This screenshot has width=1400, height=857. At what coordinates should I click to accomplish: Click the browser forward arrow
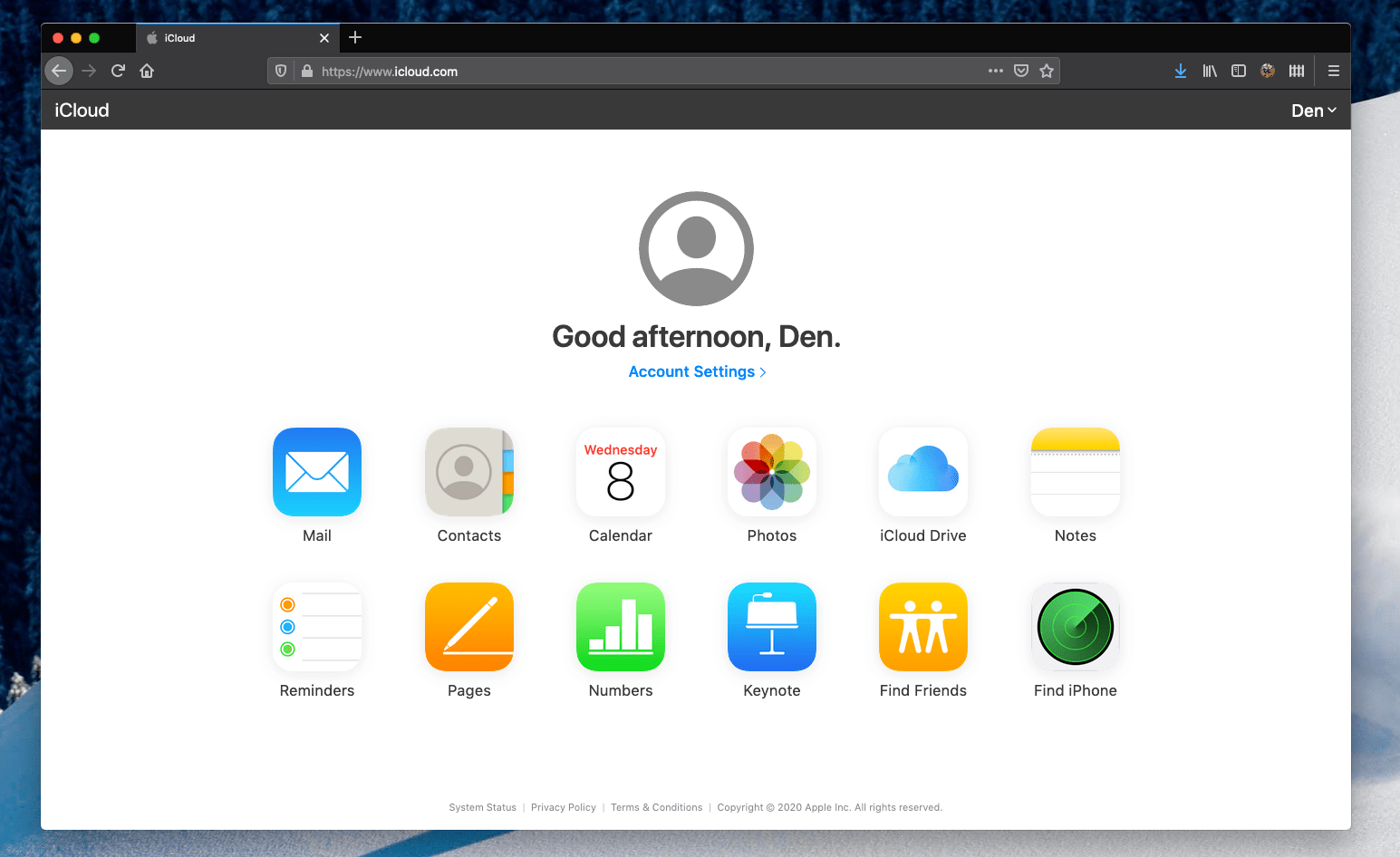coord(89,71)
